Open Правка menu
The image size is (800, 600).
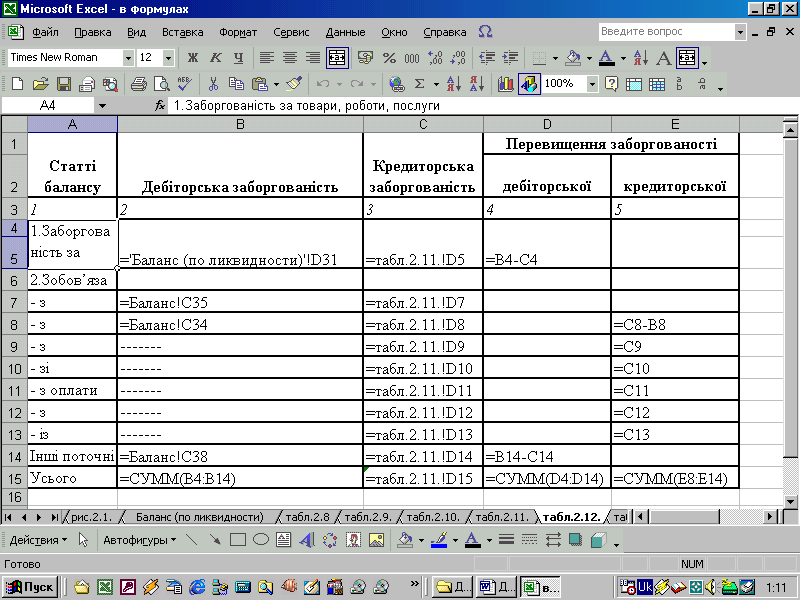(93, 32)
